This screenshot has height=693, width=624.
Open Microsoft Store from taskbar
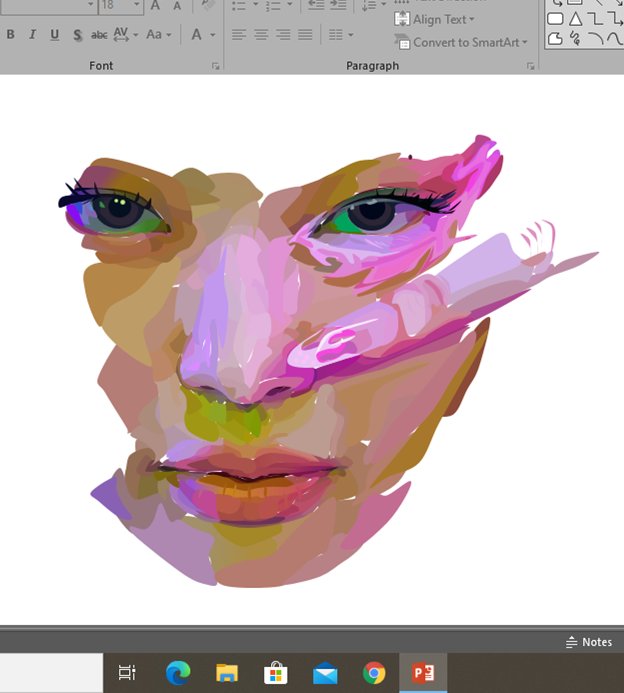pyautogui.click(x=276, y=673)
